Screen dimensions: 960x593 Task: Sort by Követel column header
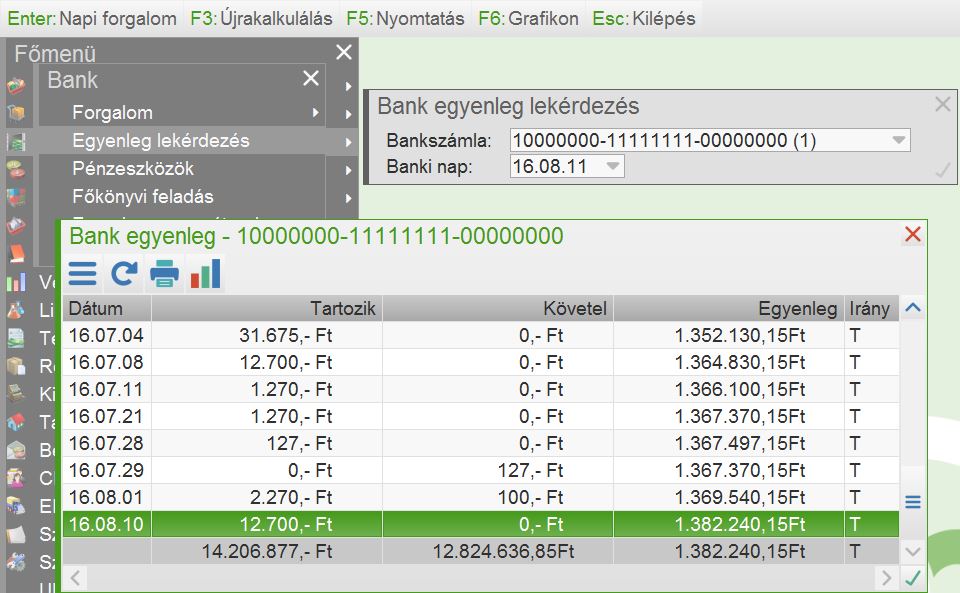pyautogui.click(x=498, y=308)
